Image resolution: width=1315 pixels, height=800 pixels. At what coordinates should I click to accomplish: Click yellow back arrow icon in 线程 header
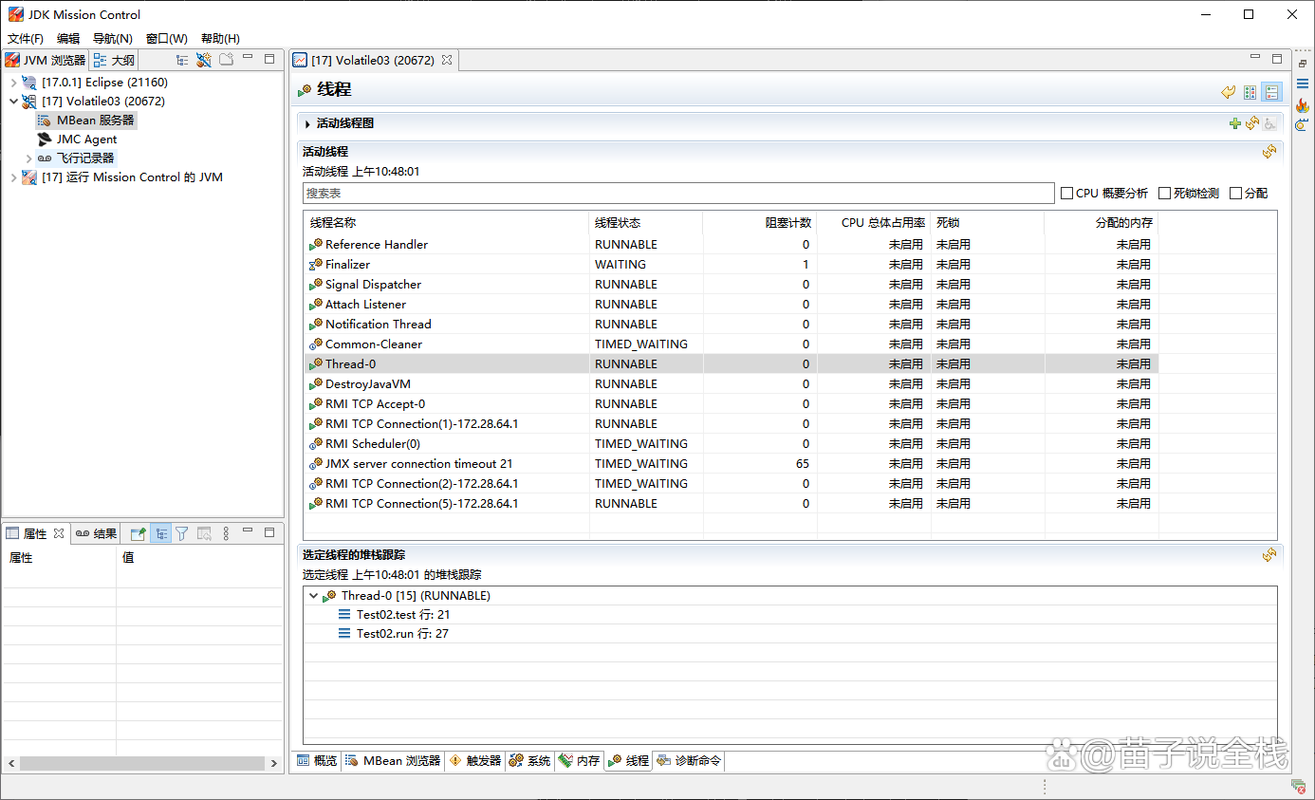point(1228,92)
